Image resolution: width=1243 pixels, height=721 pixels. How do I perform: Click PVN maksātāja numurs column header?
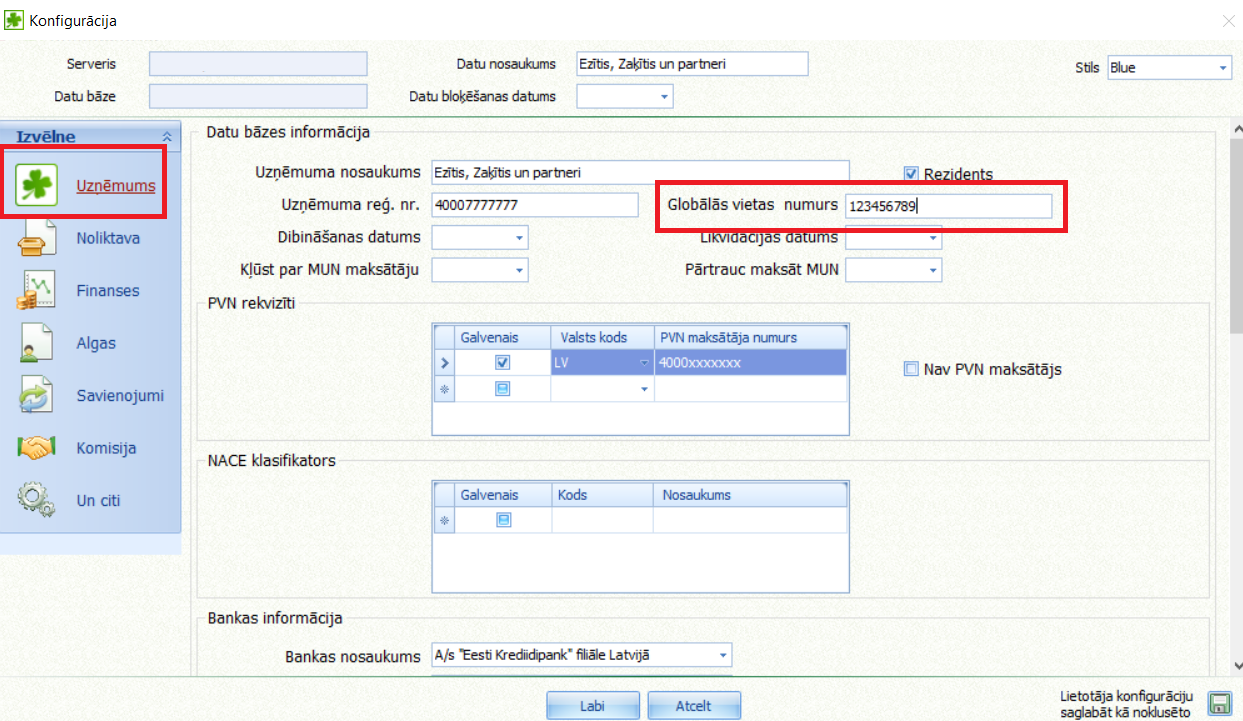751,337
